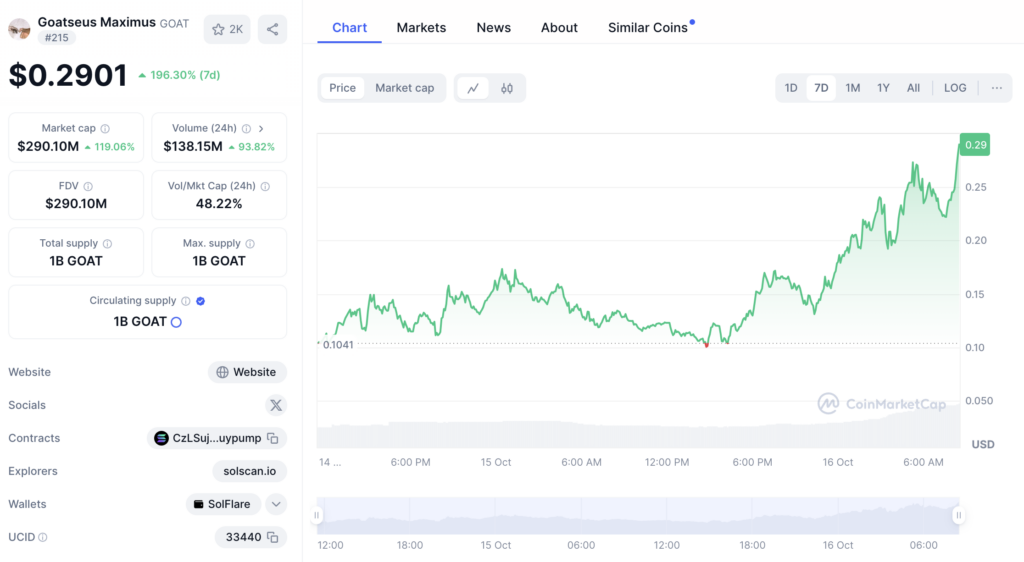Copy the UCID number 33440
The width and height of the screenshot is (1024, 562).
pos(273,537)
